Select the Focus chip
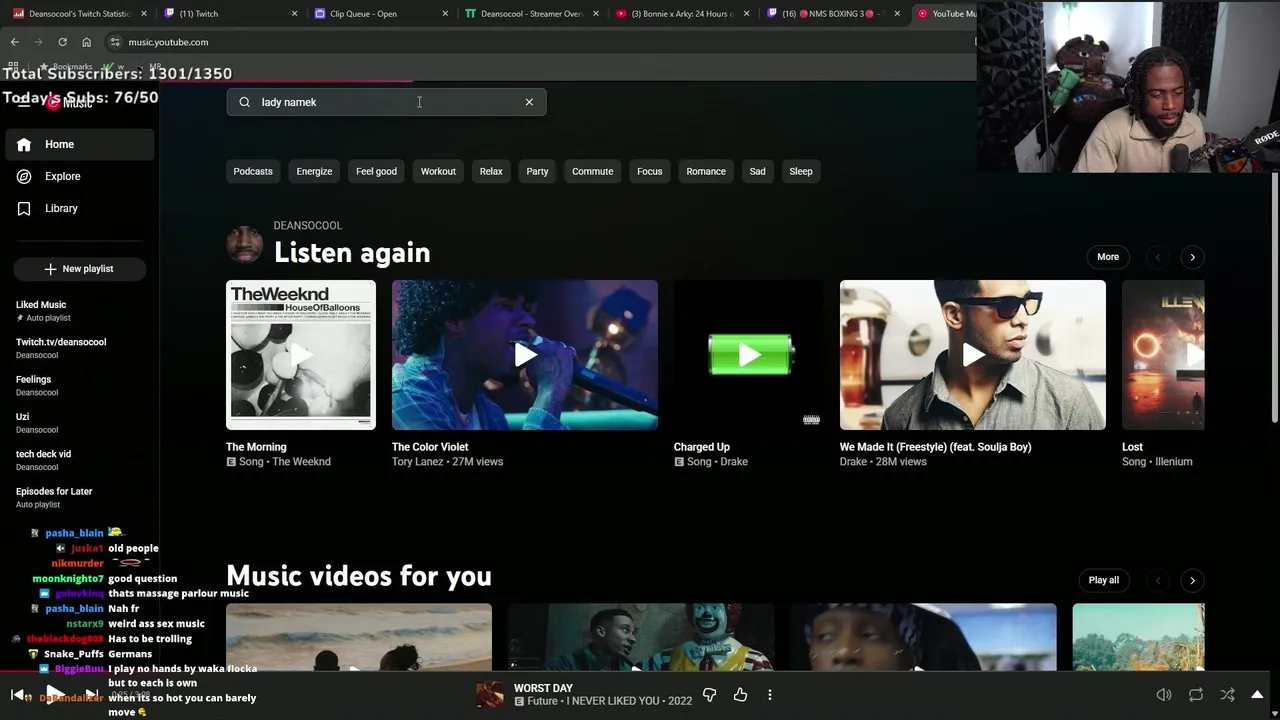Screen dimensions: 1280x720 pos(650,171)
